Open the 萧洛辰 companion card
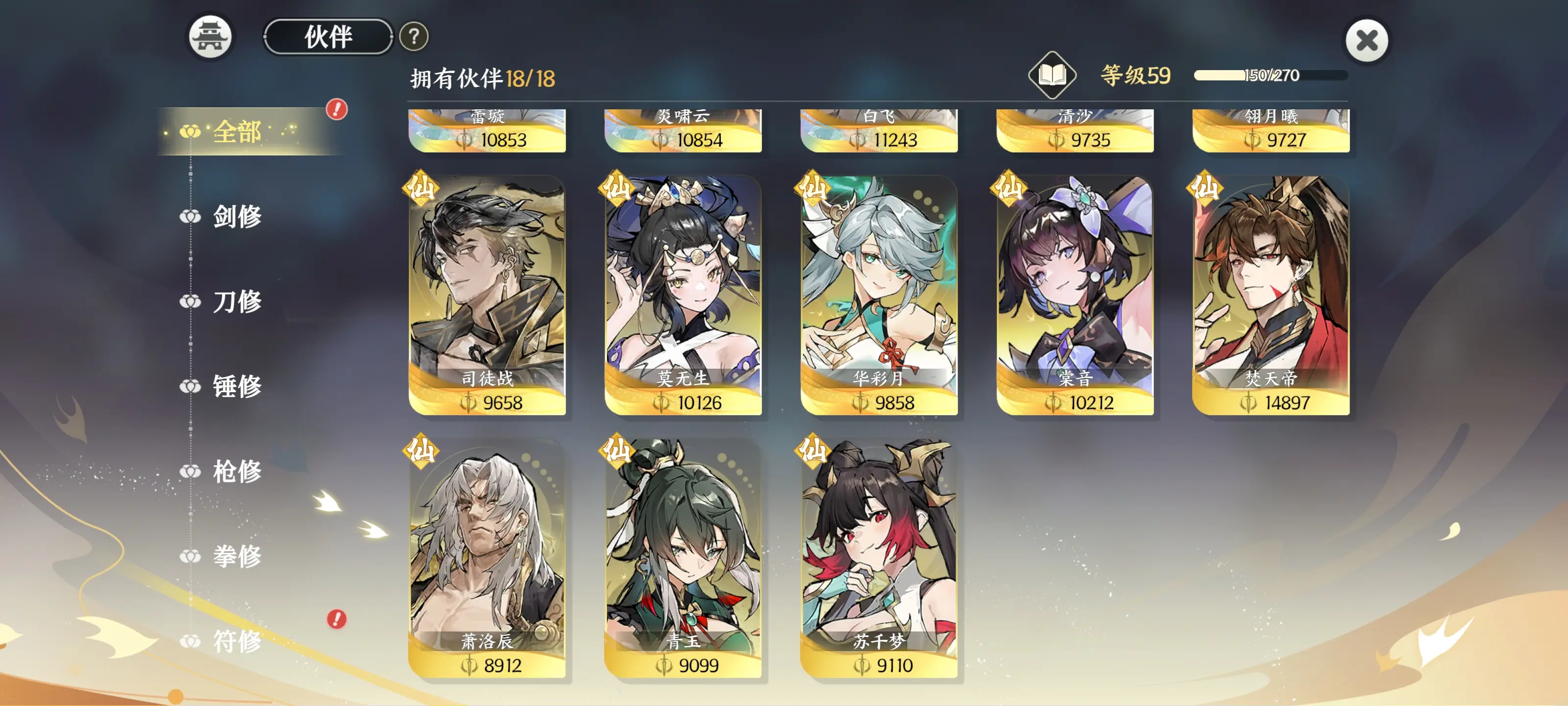 [x=487, y=558]
